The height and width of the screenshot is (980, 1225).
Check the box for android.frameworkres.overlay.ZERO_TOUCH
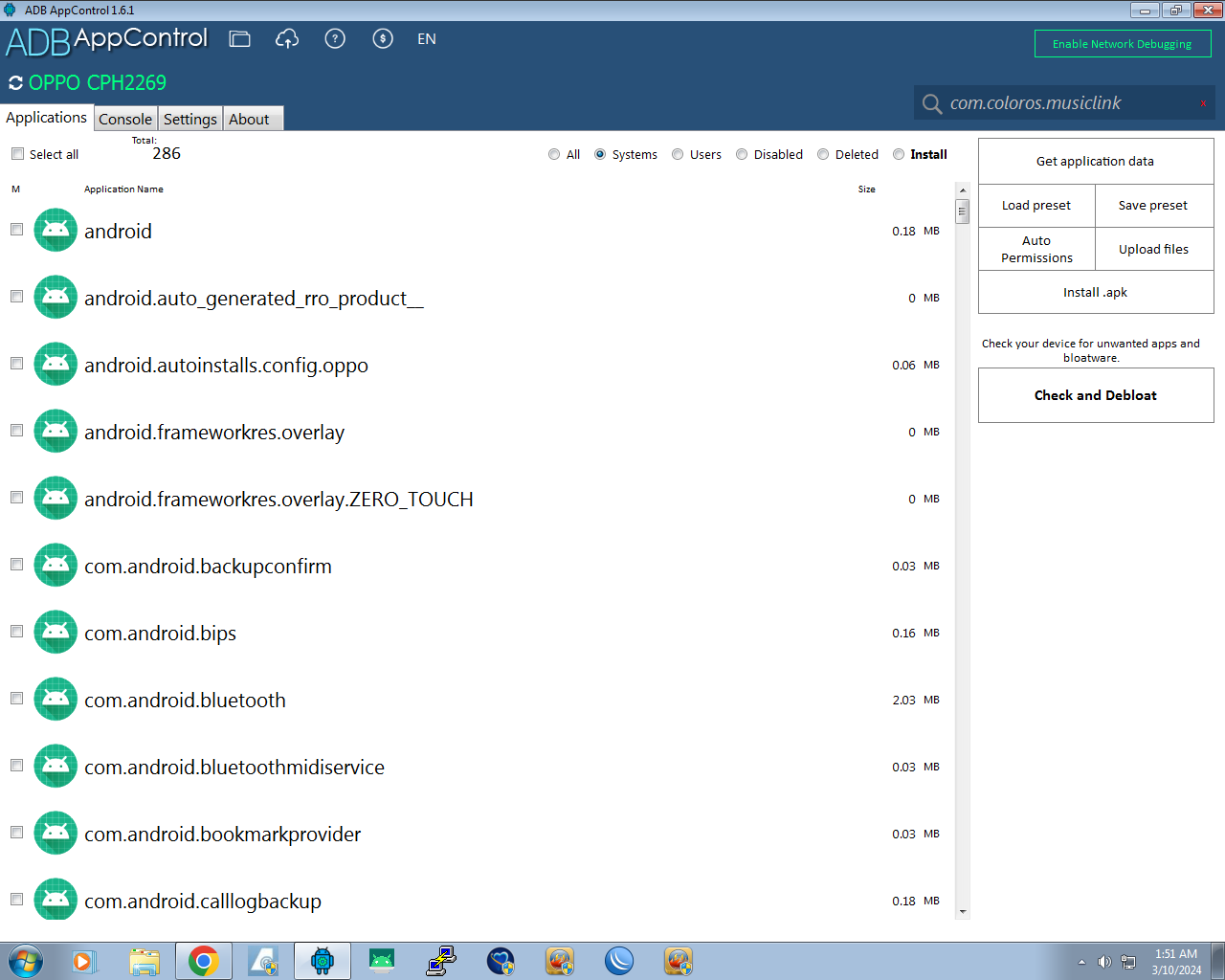(x=16, y=498)
